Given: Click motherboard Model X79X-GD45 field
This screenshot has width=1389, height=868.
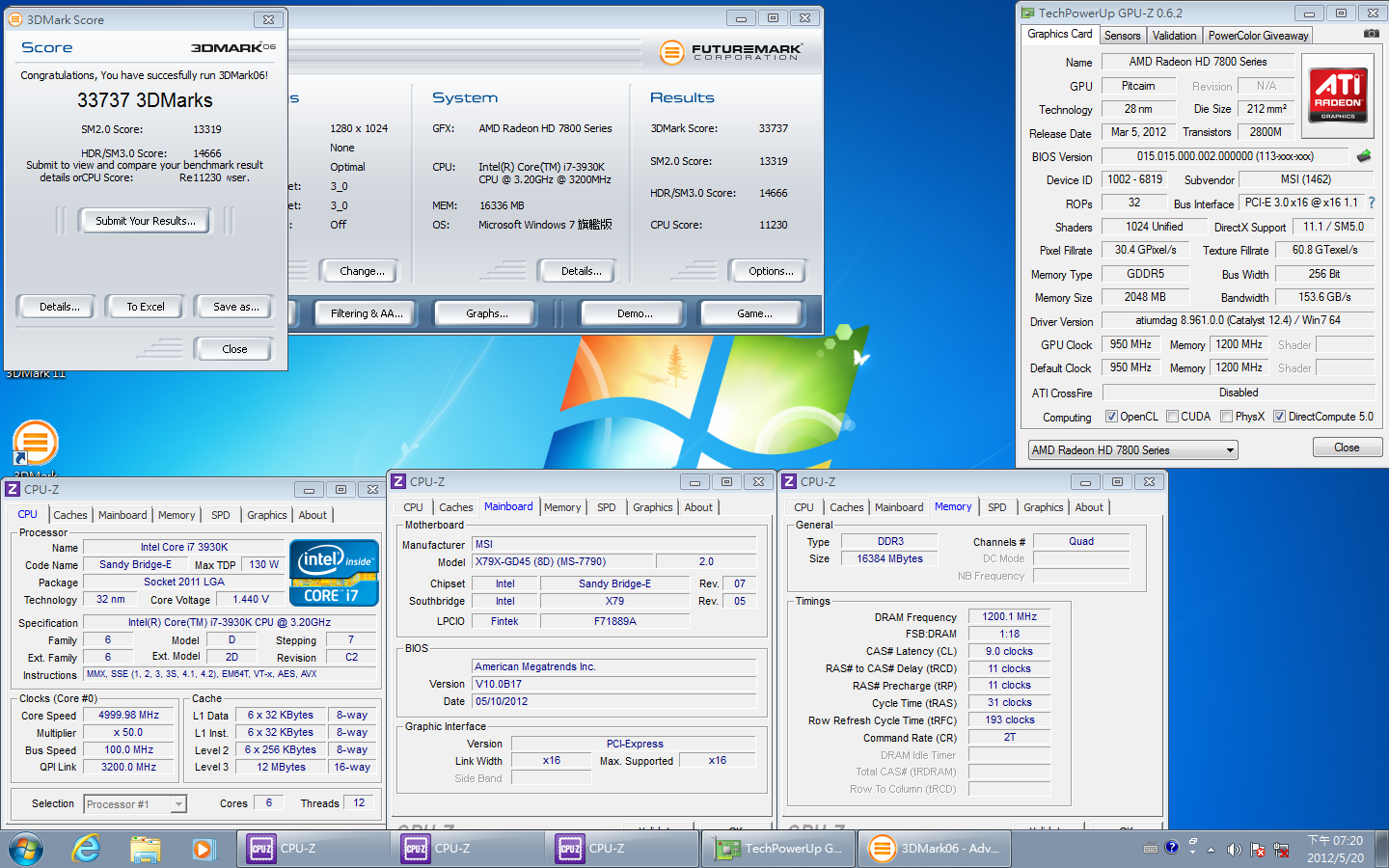Looking at the screenshot, I should (560, 561).
